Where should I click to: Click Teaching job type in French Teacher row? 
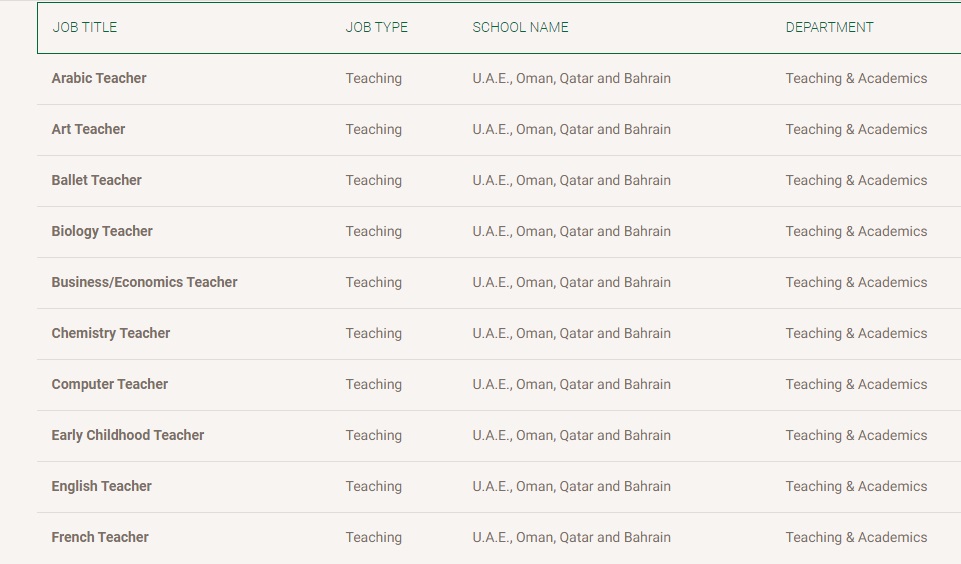pyautogui.click(x=373, y=537)
